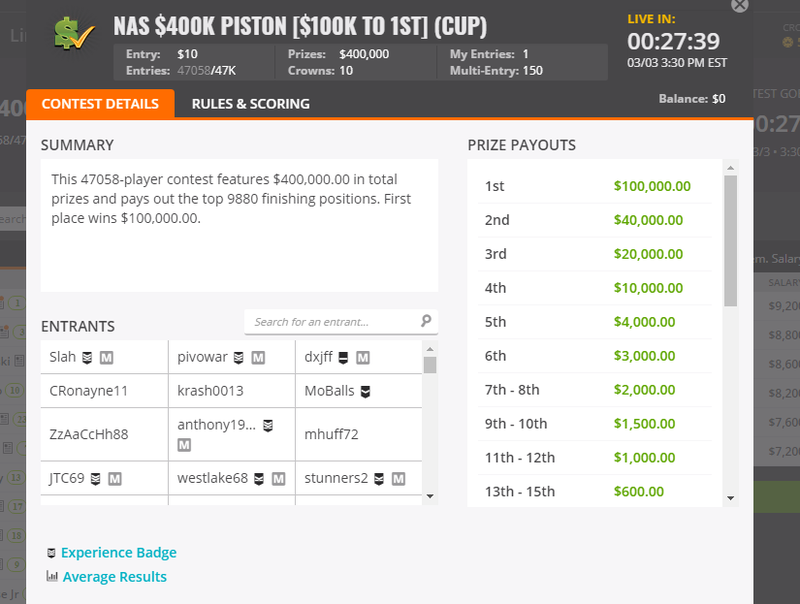Screen dimensions: 800x604
Task: Switch to the Rules & Scoring tab
Action: coord(251,104)
